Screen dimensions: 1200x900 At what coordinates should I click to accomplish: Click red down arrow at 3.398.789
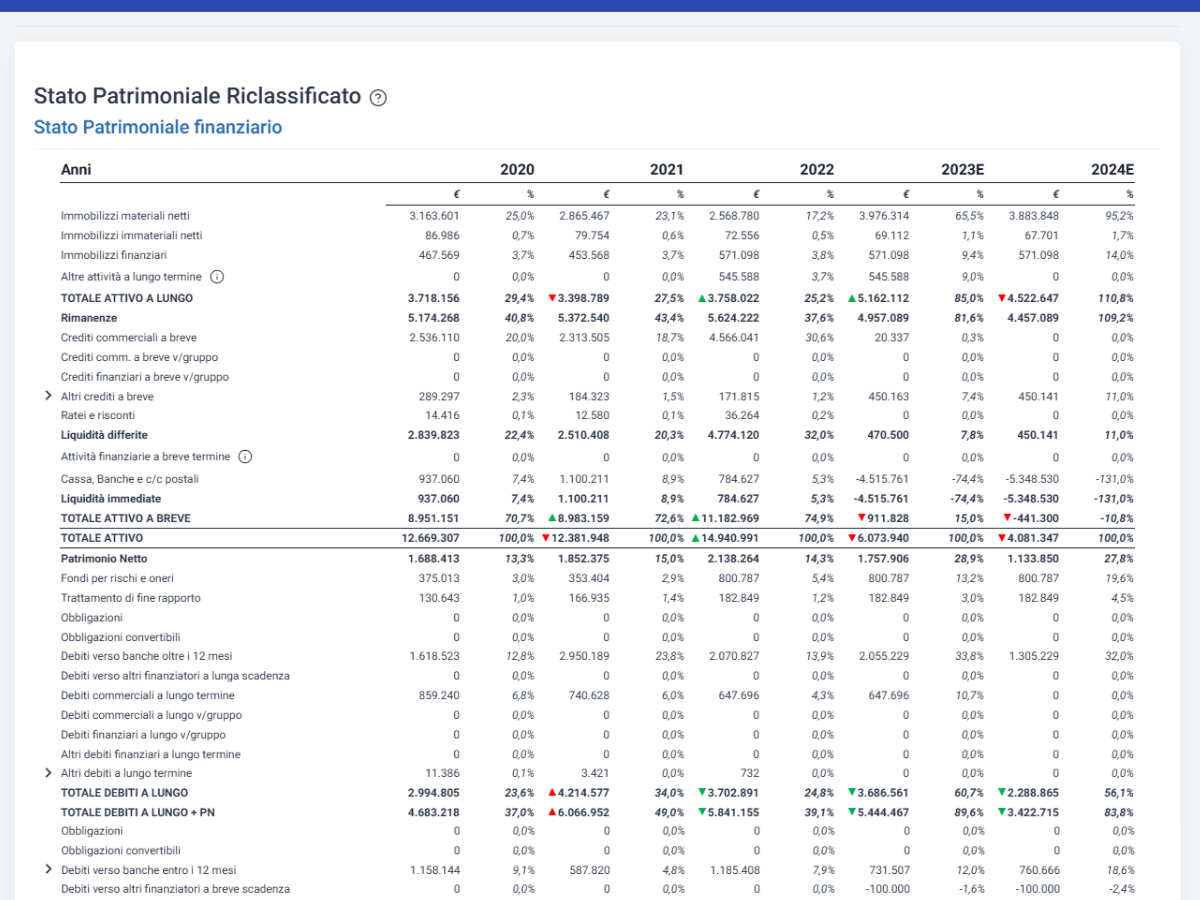click(552, 298)
